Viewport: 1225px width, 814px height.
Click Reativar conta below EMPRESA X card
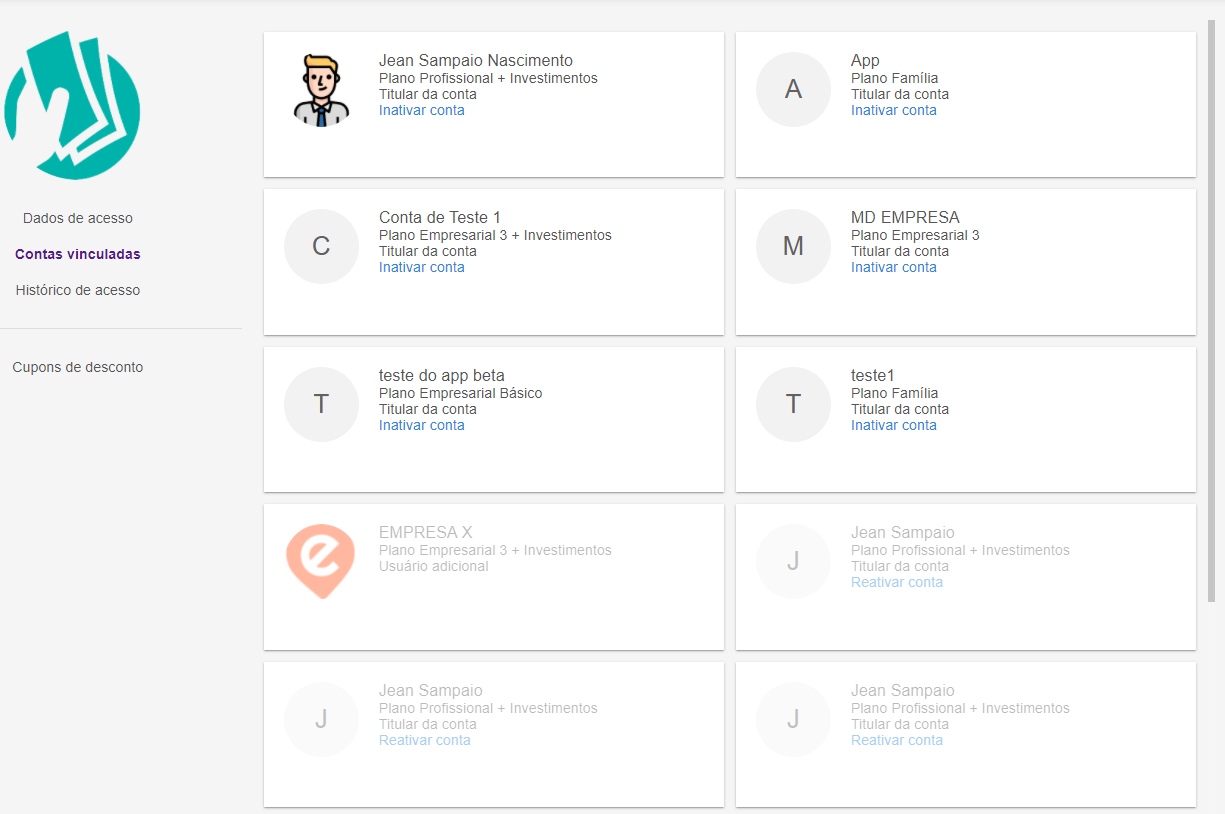click(x=424, y=740)
